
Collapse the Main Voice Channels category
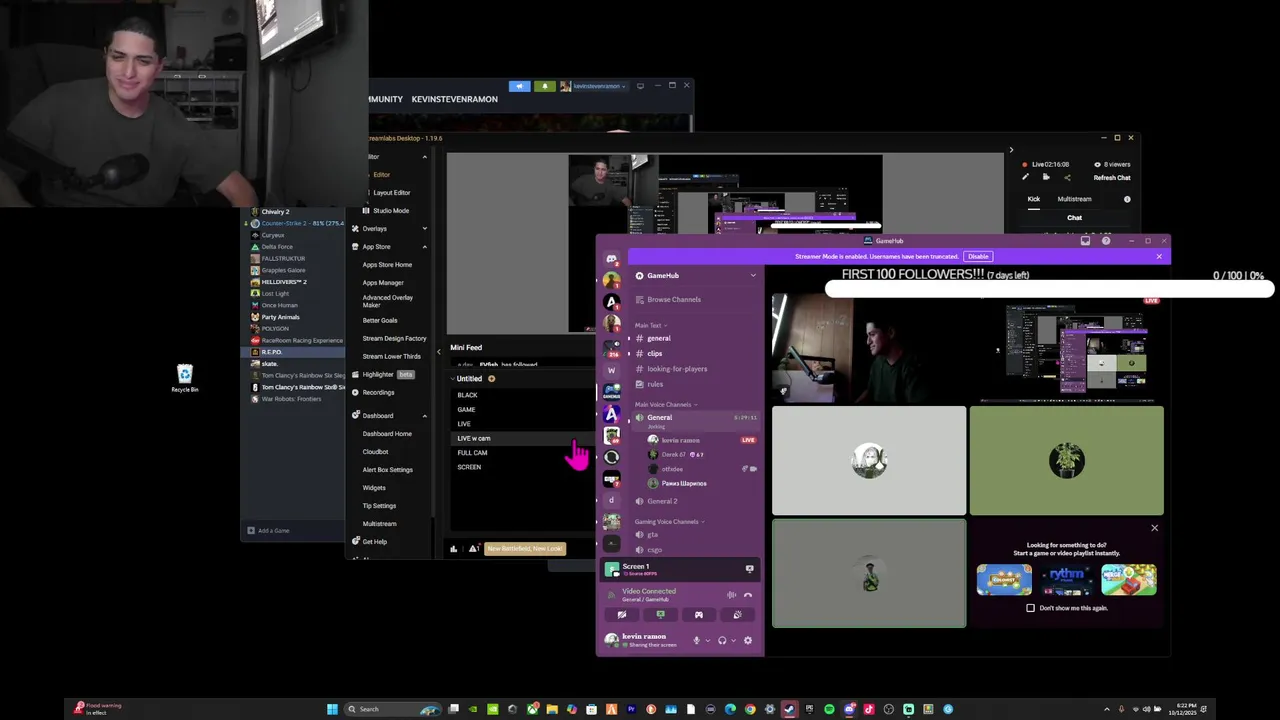pyautogui.click(x=666, y=405)
